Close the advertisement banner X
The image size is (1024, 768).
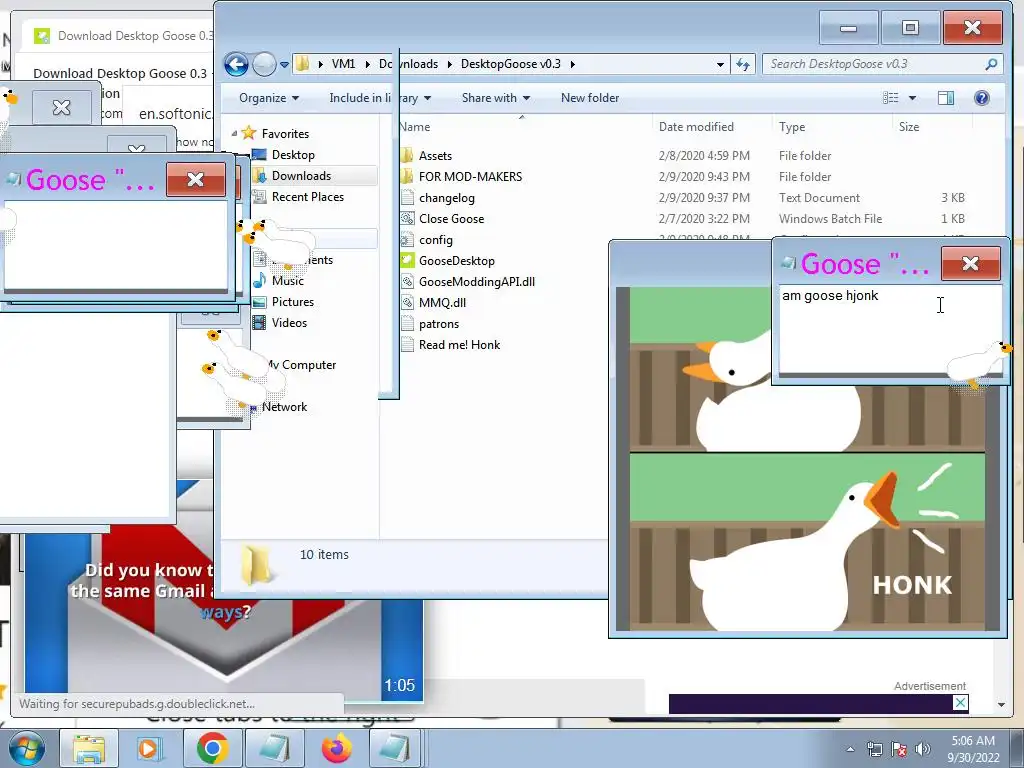(x=959, y=703)
